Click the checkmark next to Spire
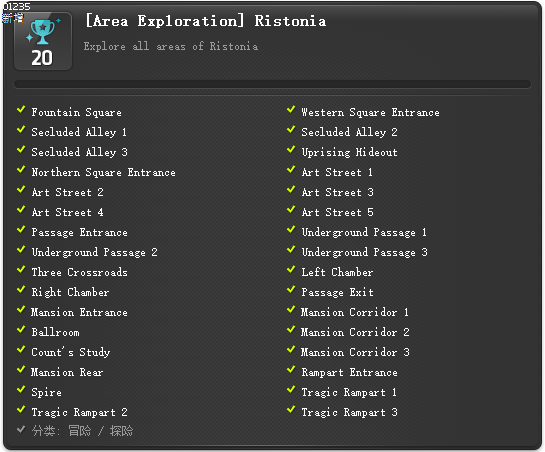Viewport: 545px width, 452px height. coord(21,390)
